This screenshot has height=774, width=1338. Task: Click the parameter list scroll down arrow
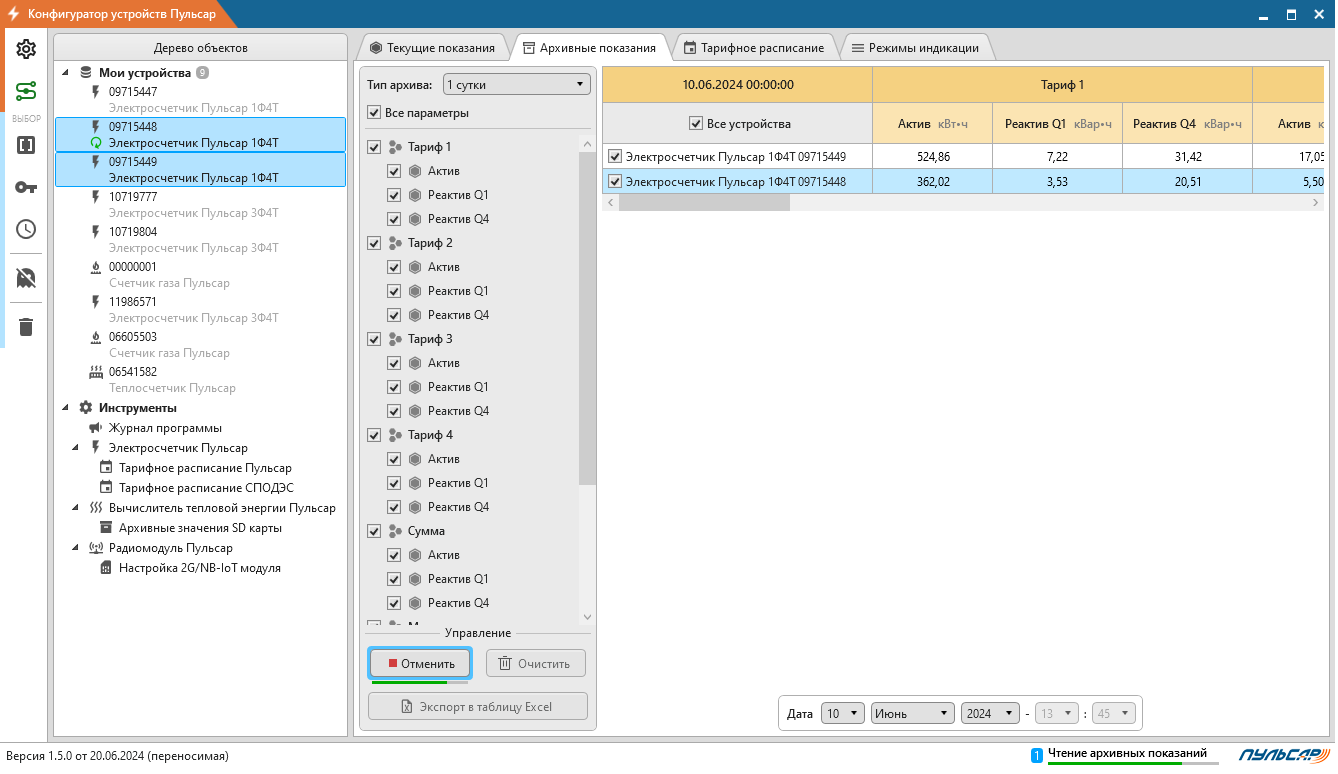587,617
